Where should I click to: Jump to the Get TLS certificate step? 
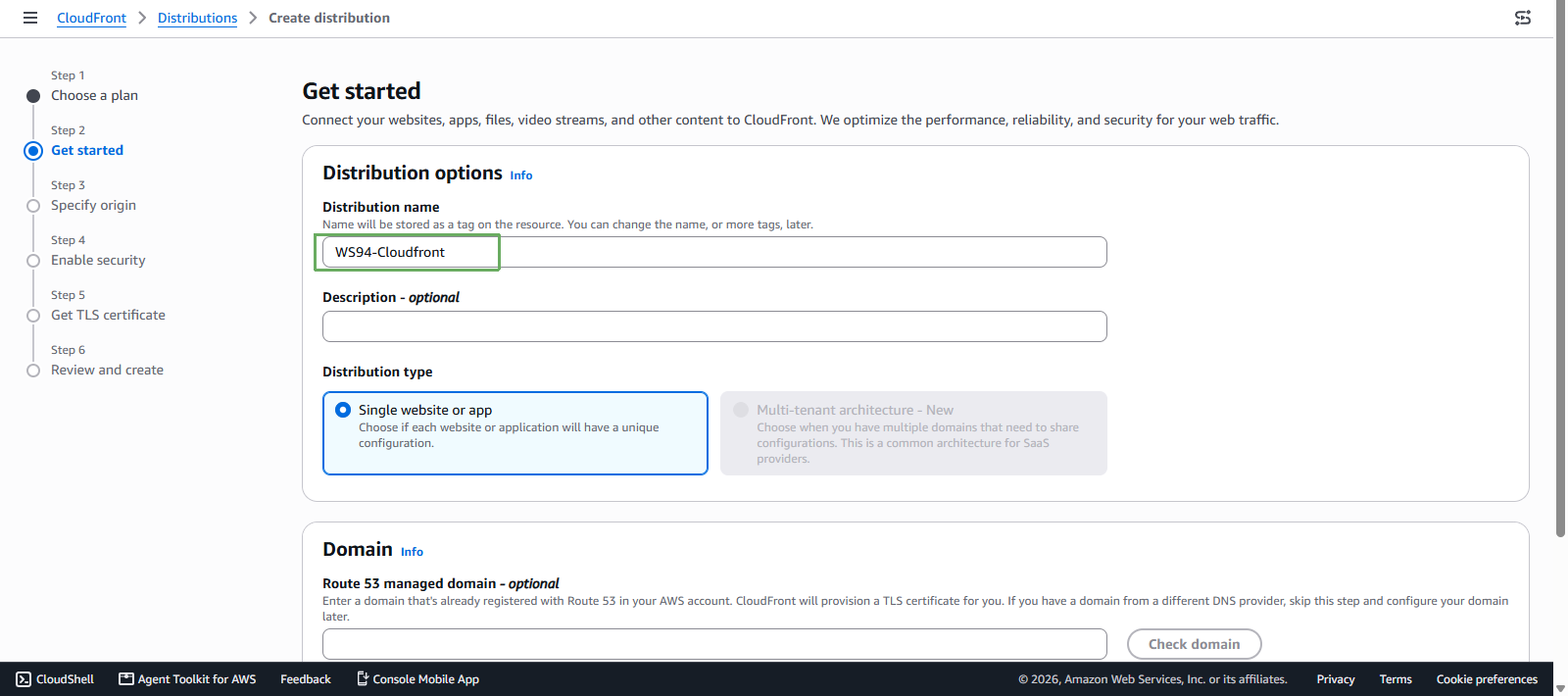pyautogui.click(x=108, y=315)
